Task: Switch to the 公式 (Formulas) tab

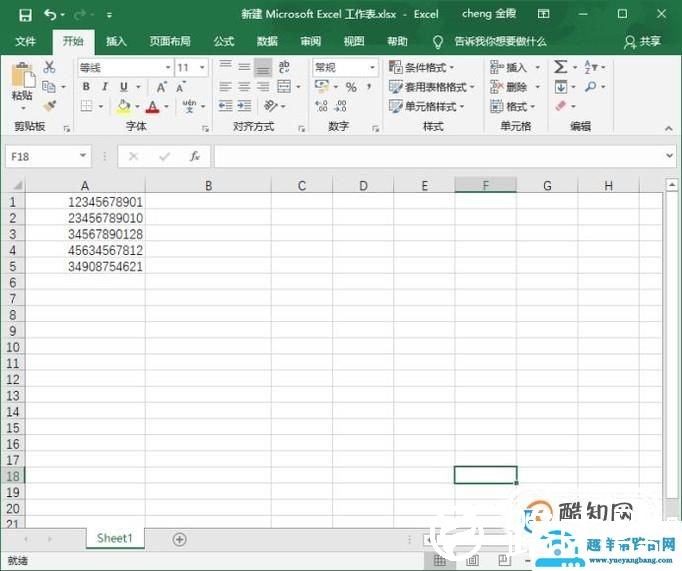Action: [224, 41]
